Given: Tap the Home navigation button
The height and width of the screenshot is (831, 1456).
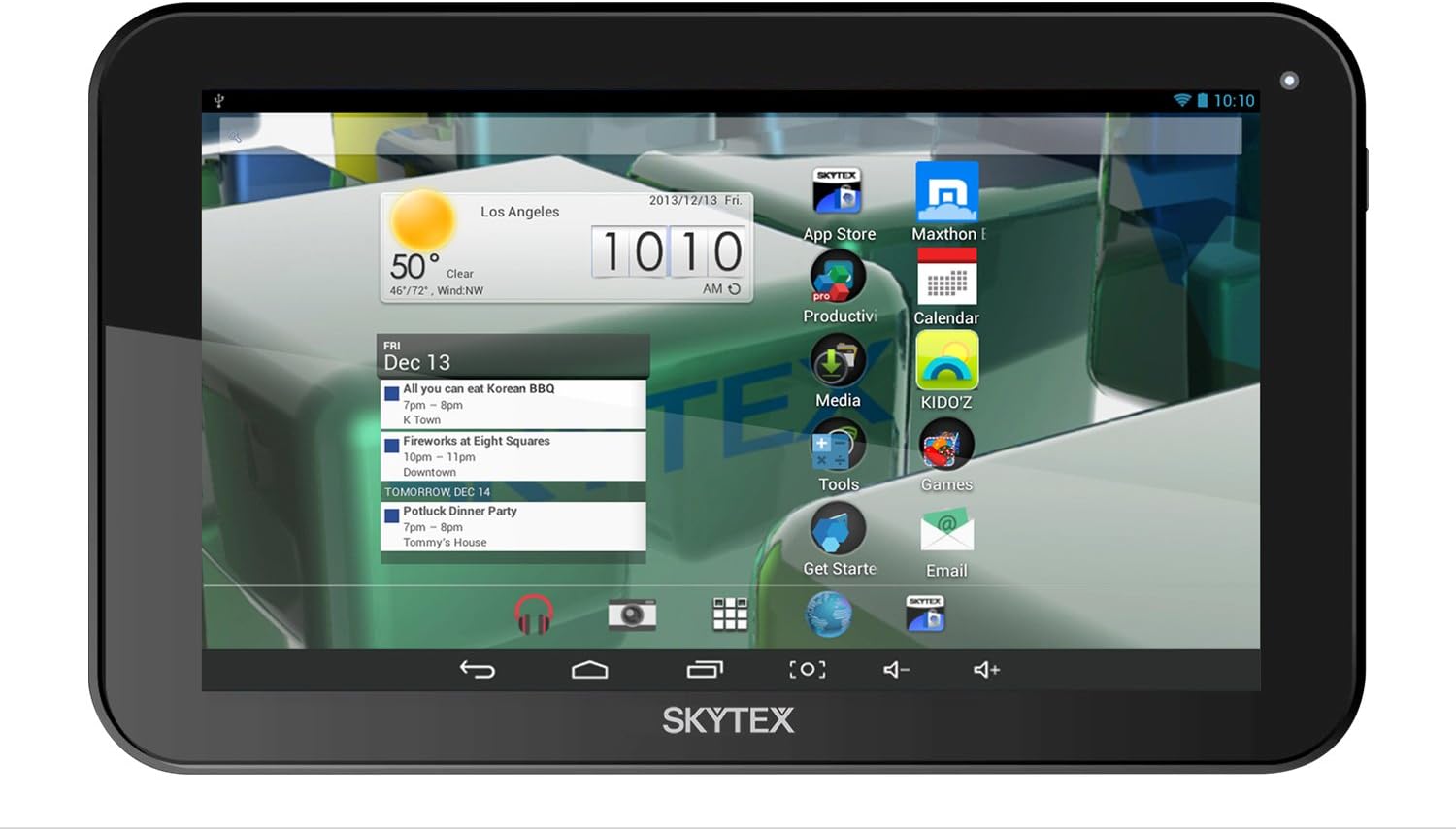Looking at the screenshot, I should point(590,669).
